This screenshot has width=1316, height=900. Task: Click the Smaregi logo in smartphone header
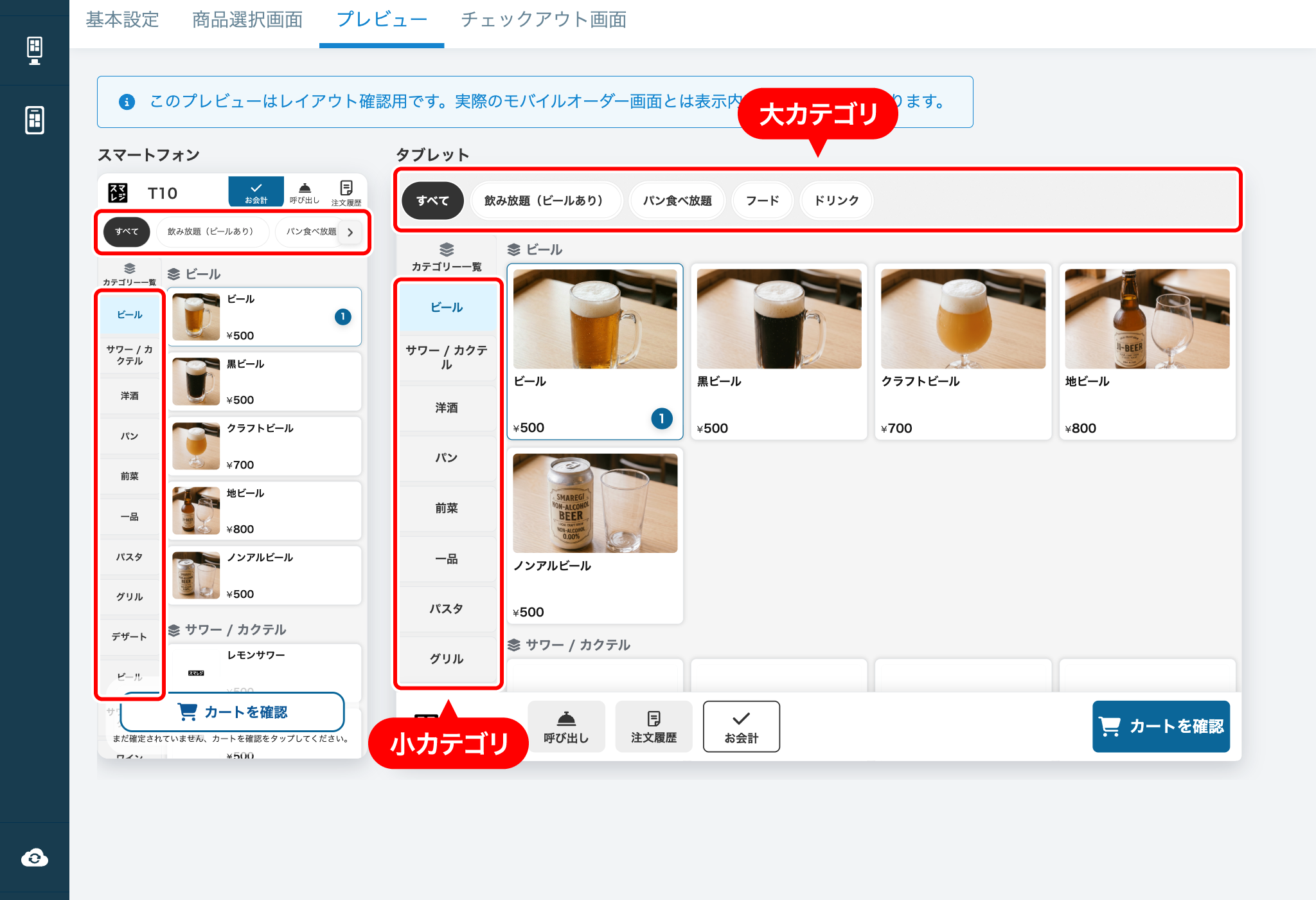[118, 192]
